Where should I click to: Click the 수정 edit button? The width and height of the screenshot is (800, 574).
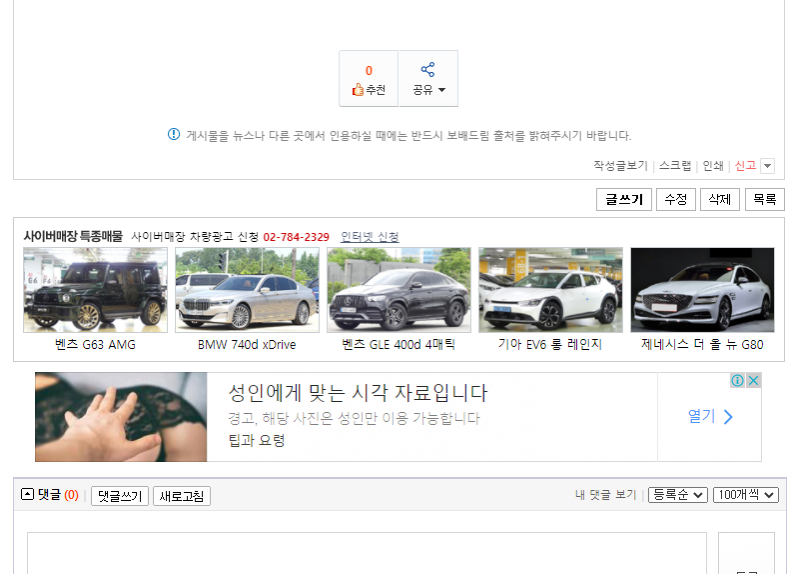676,199
